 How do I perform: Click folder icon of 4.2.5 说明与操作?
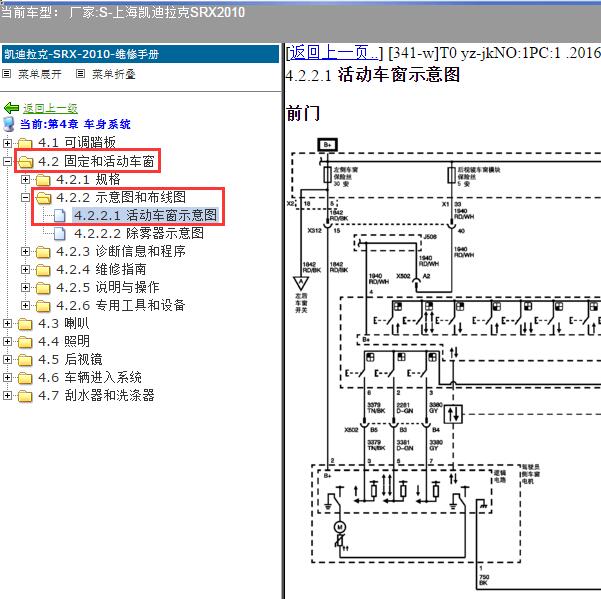tap(43, 288)
